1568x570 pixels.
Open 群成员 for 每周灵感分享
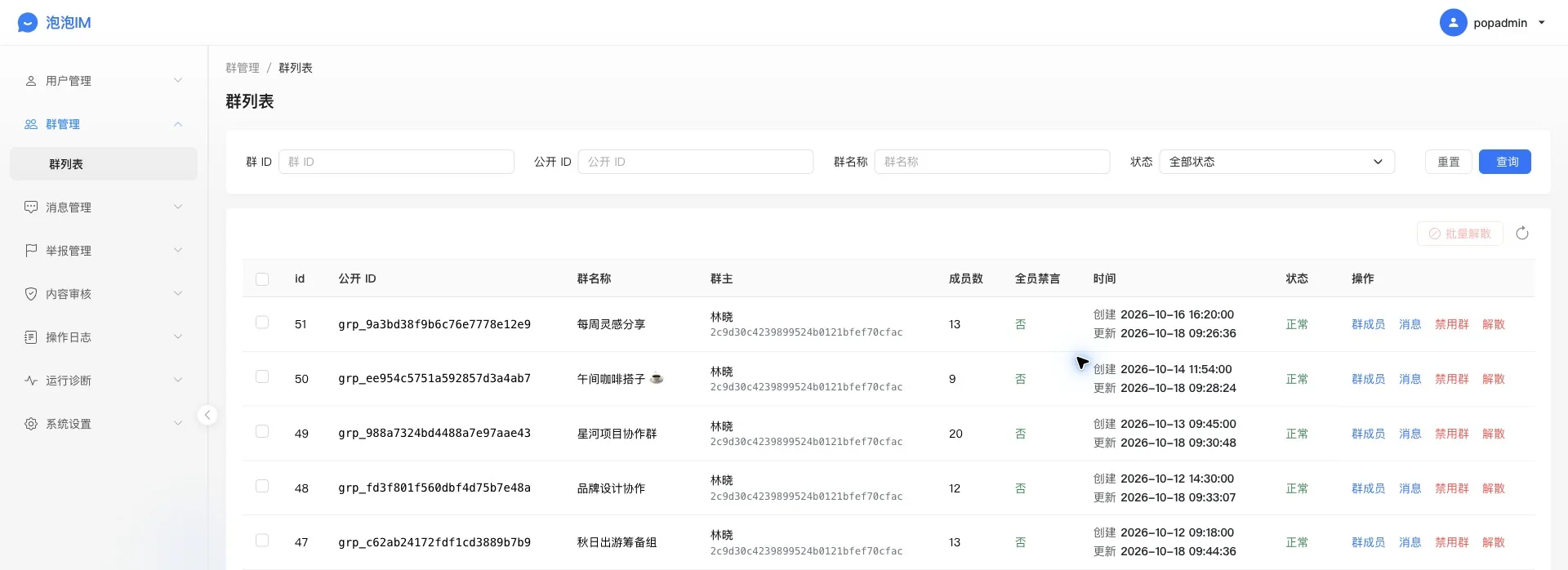click(x=1368, y=324)
